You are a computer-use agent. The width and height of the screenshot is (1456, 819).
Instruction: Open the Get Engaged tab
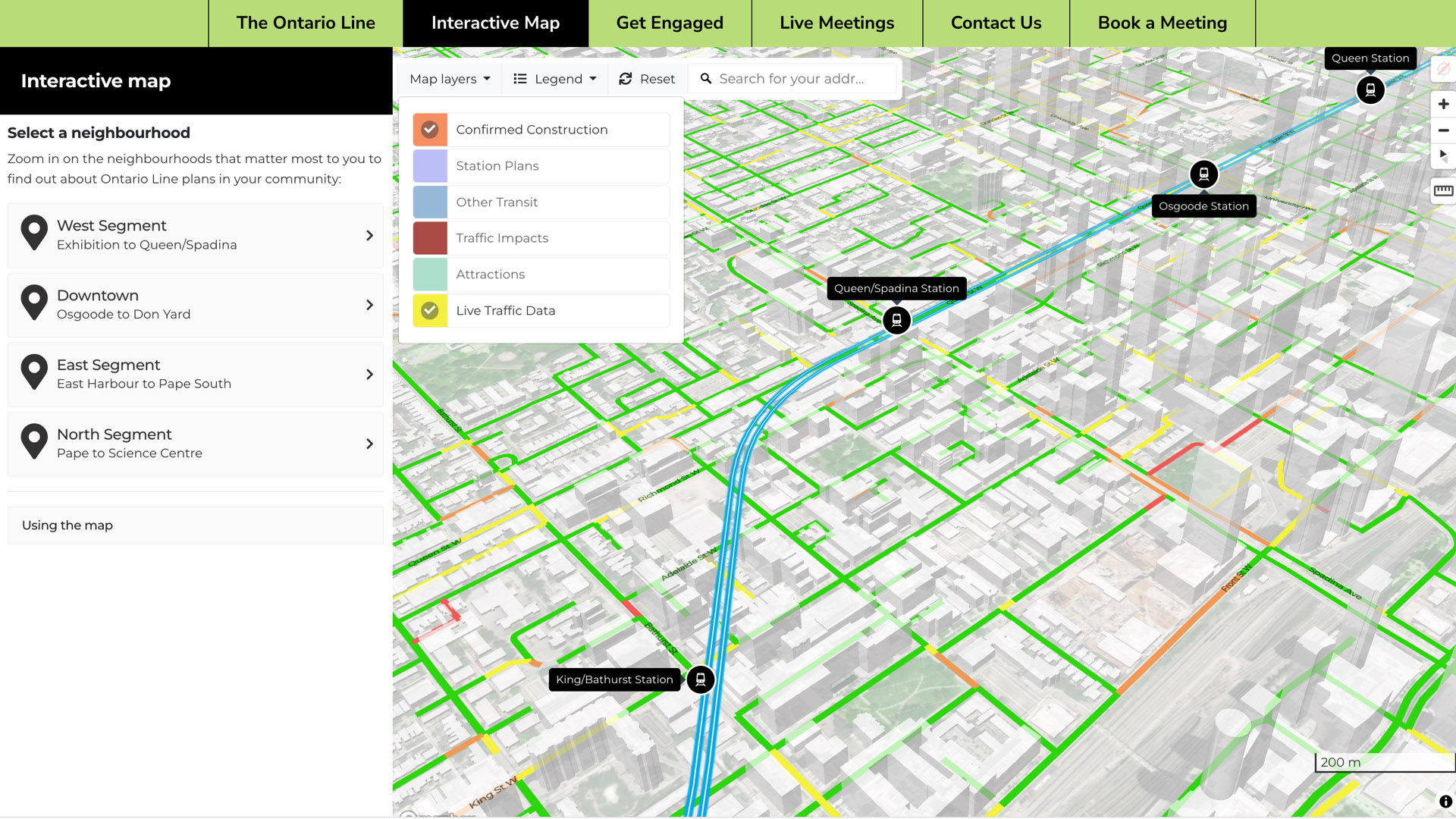tap(670, 23)
